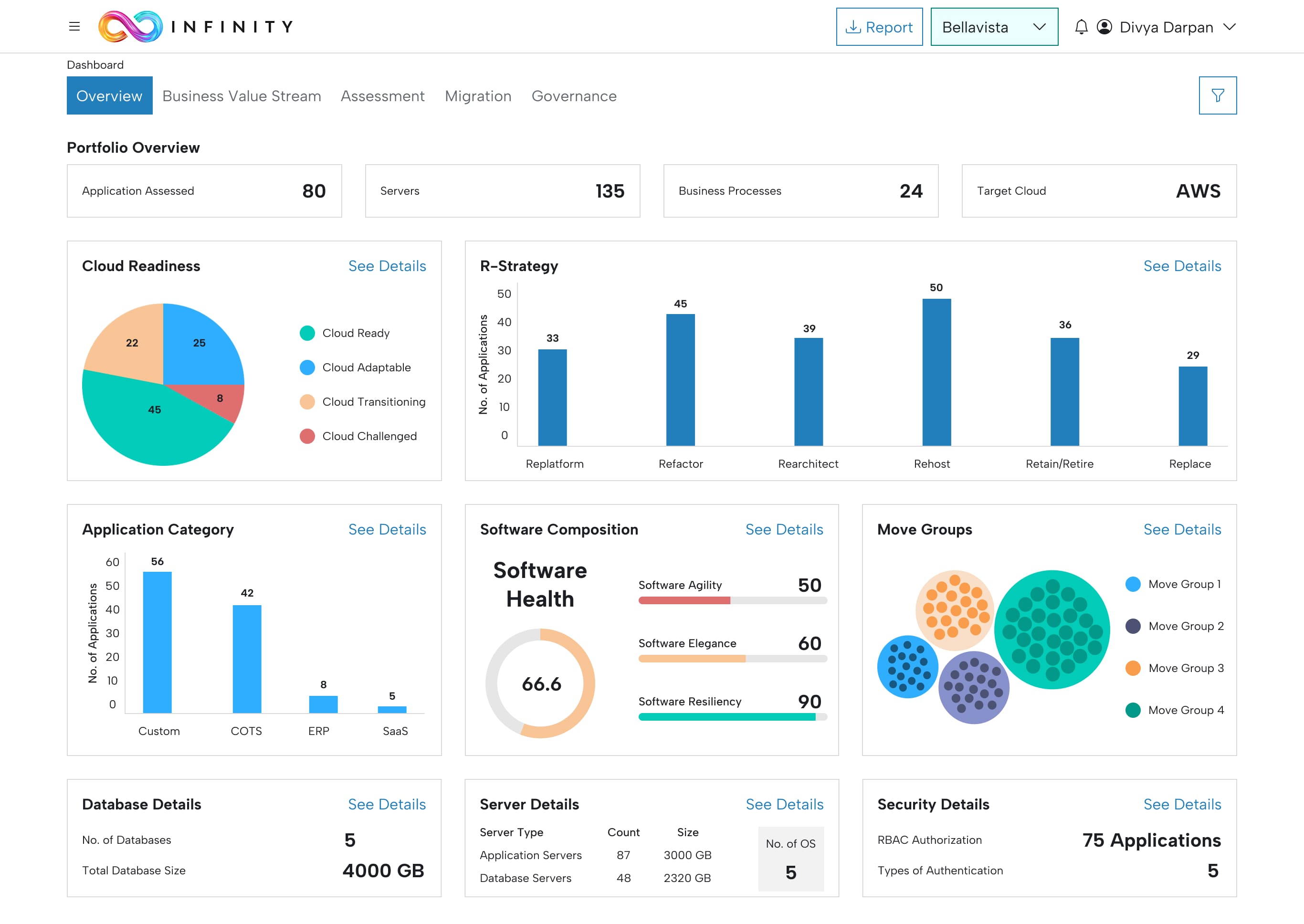1304x924 pixels.
Task: Switch to the Migration tab
Action: click(x=478, y=95)
